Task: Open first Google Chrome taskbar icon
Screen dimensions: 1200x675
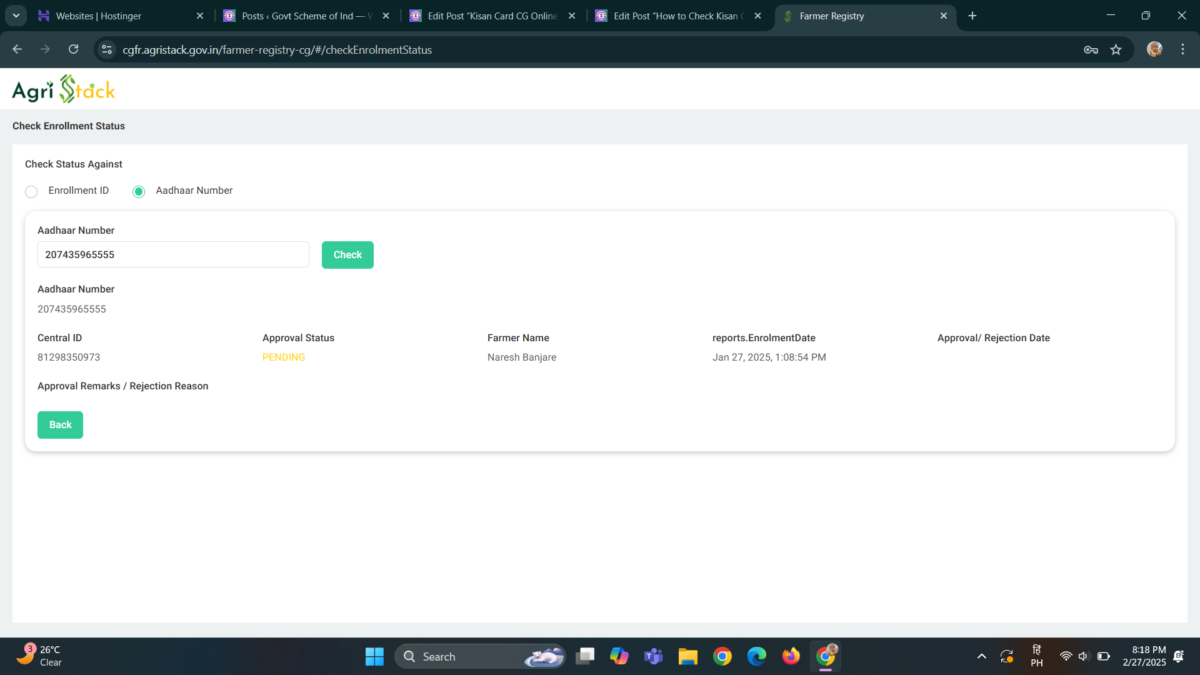Action: click(722, 656)
